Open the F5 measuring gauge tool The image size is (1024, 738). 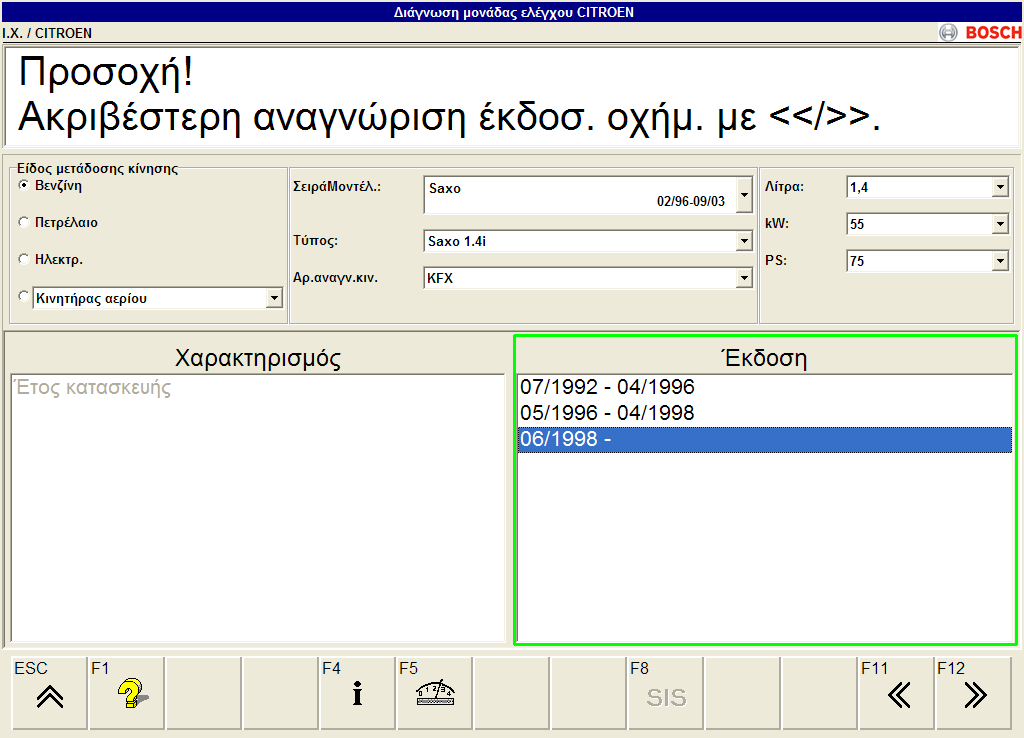(434, 693)
